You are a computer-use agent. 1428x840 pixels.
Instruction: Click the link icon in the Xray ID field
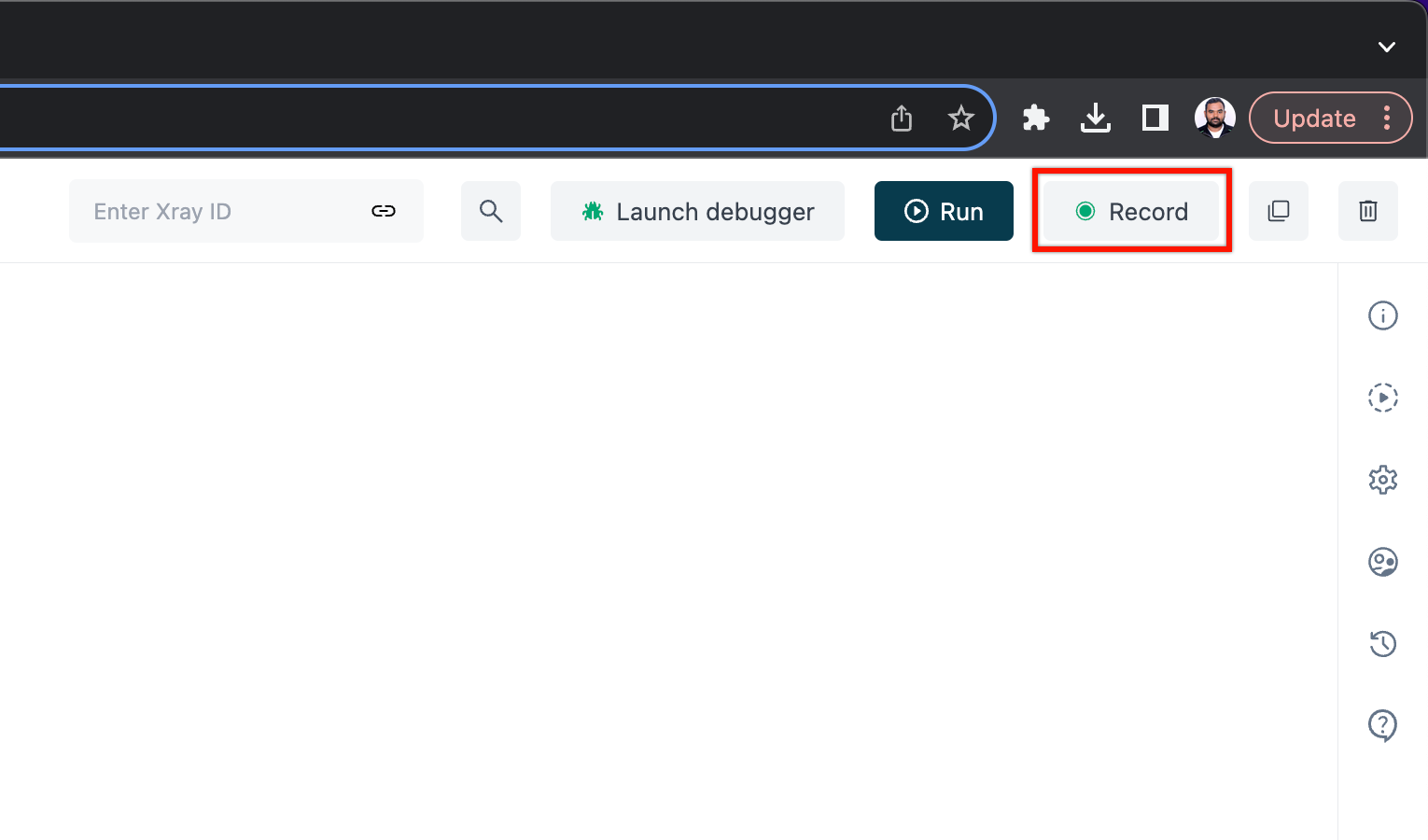(383, 211)
